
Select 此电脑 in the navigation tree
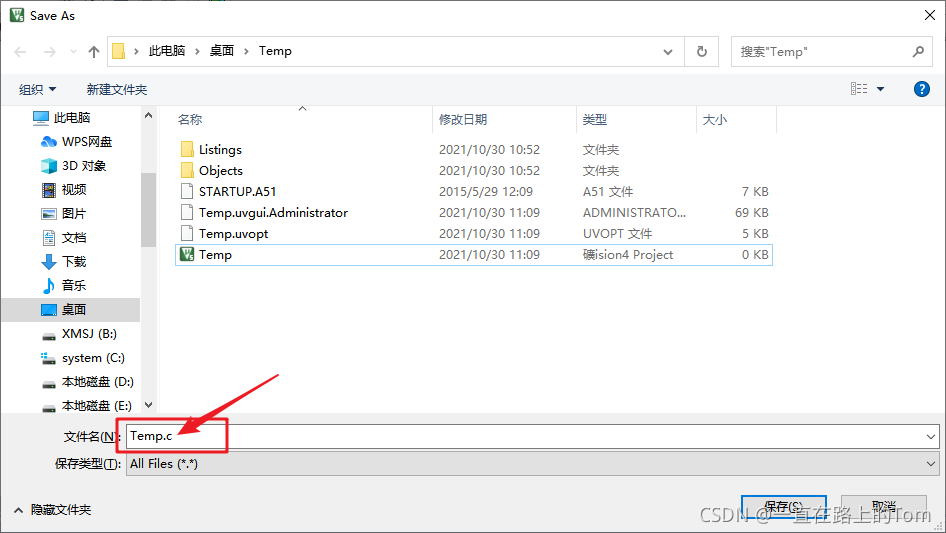[x=61, y=118]
